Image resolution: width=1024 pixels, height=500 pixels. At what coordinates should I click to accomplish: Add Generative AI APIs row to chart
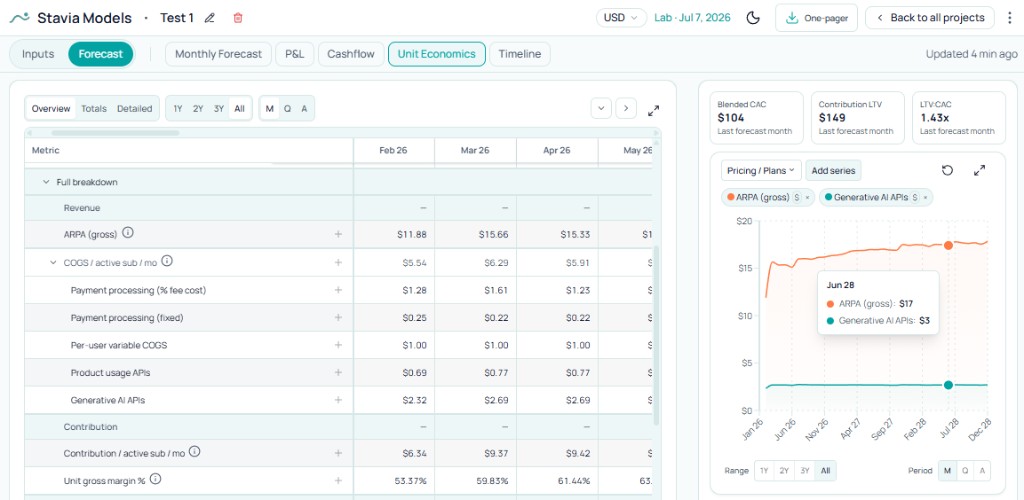(x=338, y=399)
